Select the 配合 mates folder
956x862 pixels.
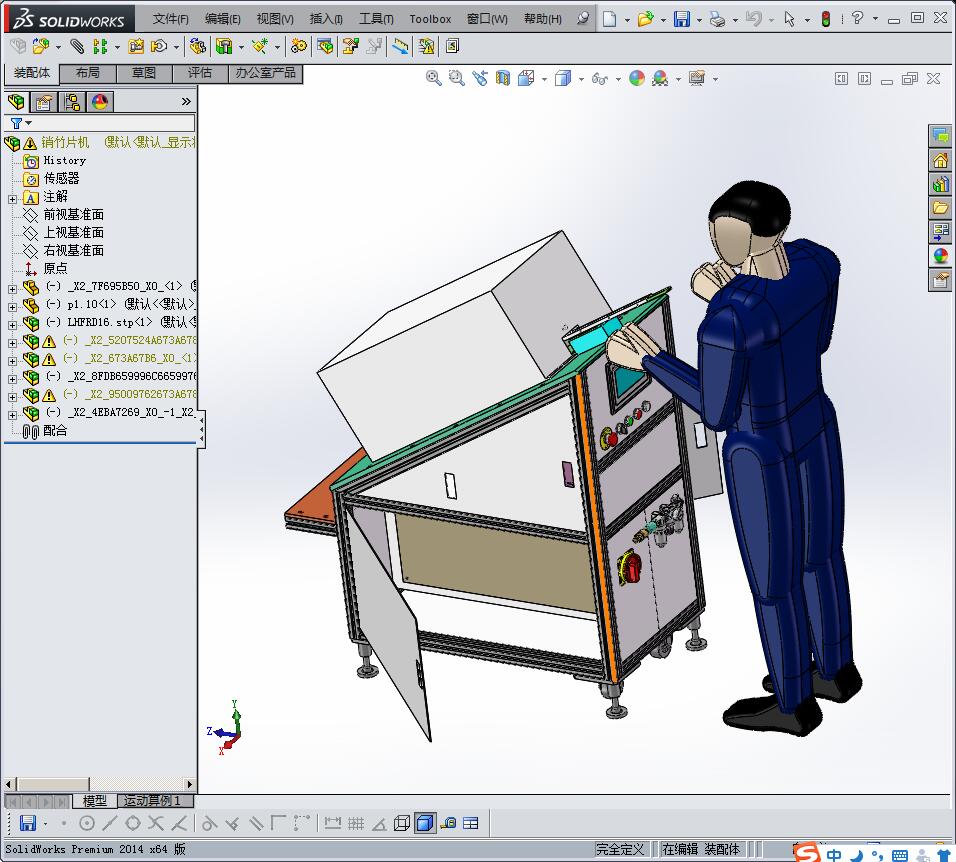point(55,430)
